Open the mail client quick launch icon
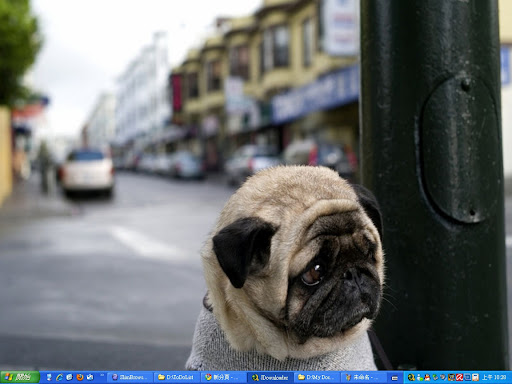The height and width of the screenshot is (384, 512). pos(90,377)
